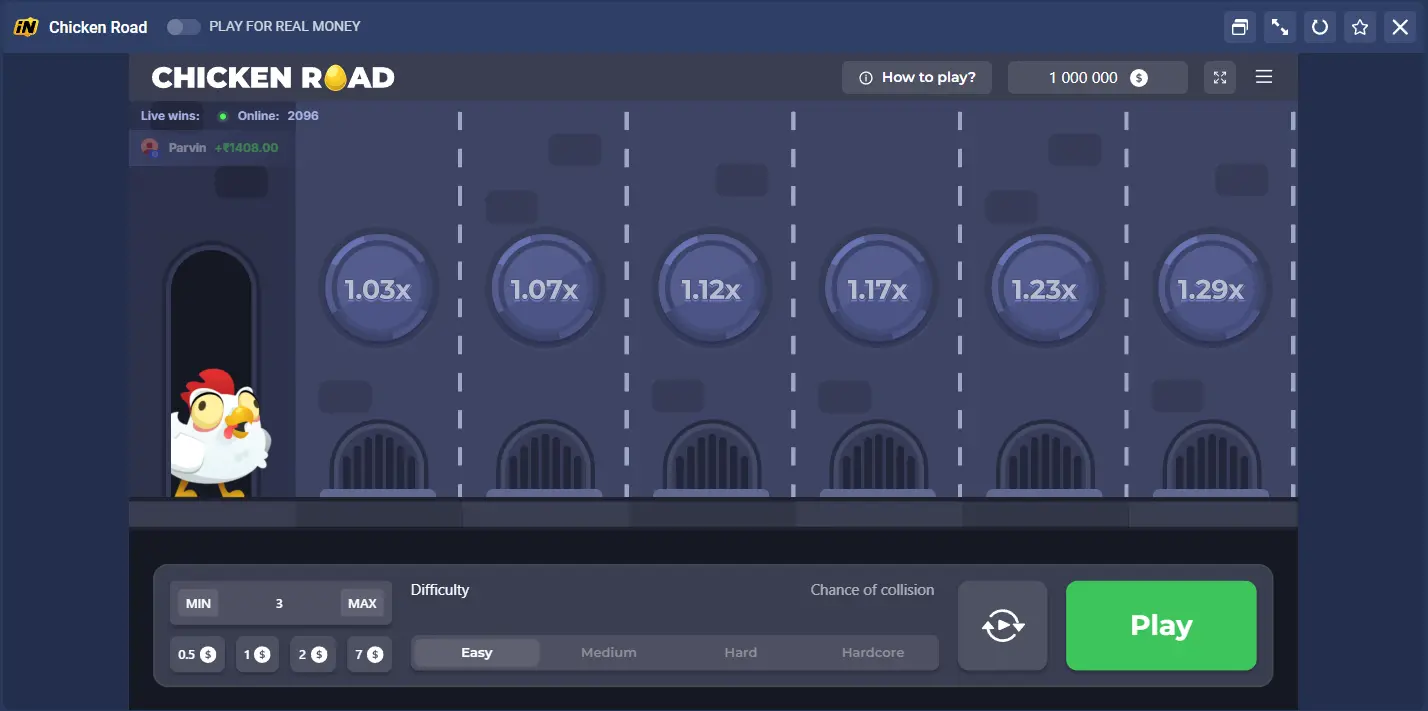Toggle Play For Real Money switch
1428x711 pixels.
click(183, 27)
